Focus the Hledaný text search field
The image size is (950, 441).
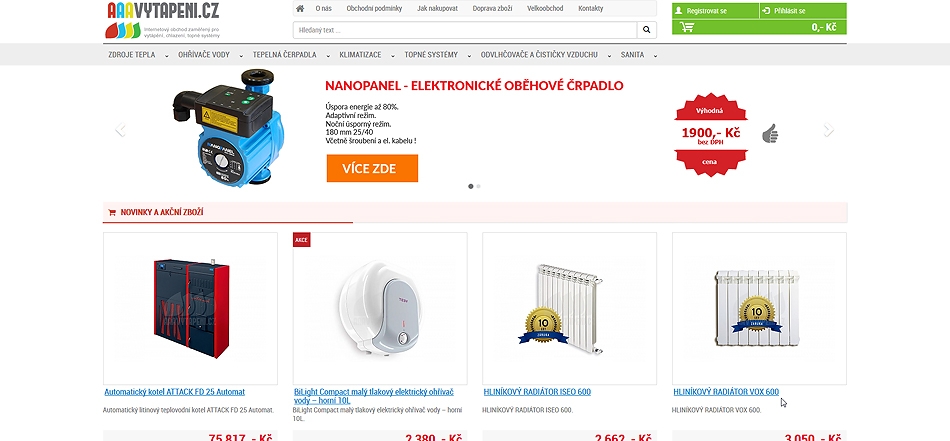coord(465,30)
